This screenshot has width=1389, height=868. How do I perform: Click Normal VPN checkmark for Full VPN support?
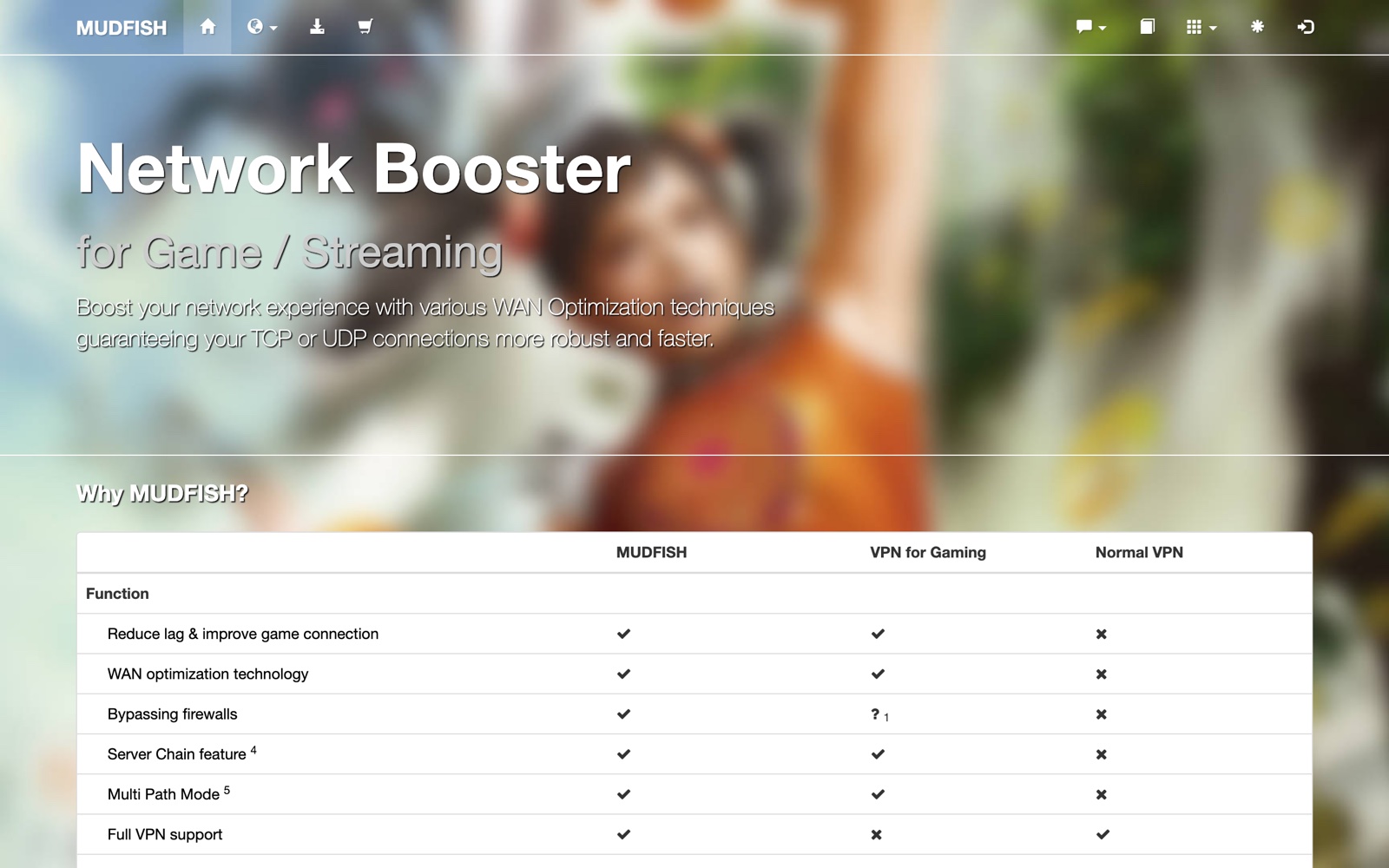click(1103, 834)
